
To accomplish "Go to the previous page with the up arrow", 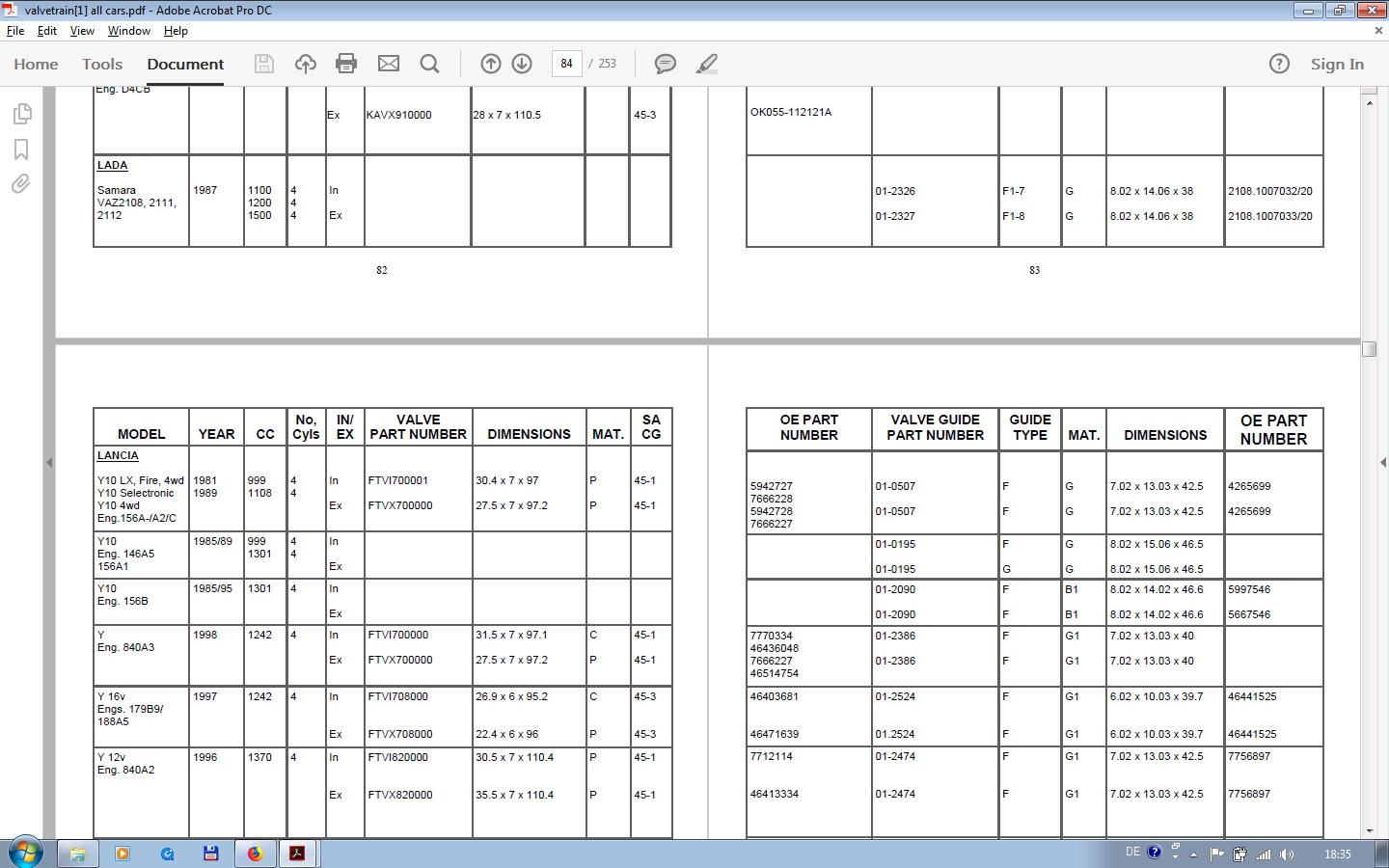I will point(491,64).
